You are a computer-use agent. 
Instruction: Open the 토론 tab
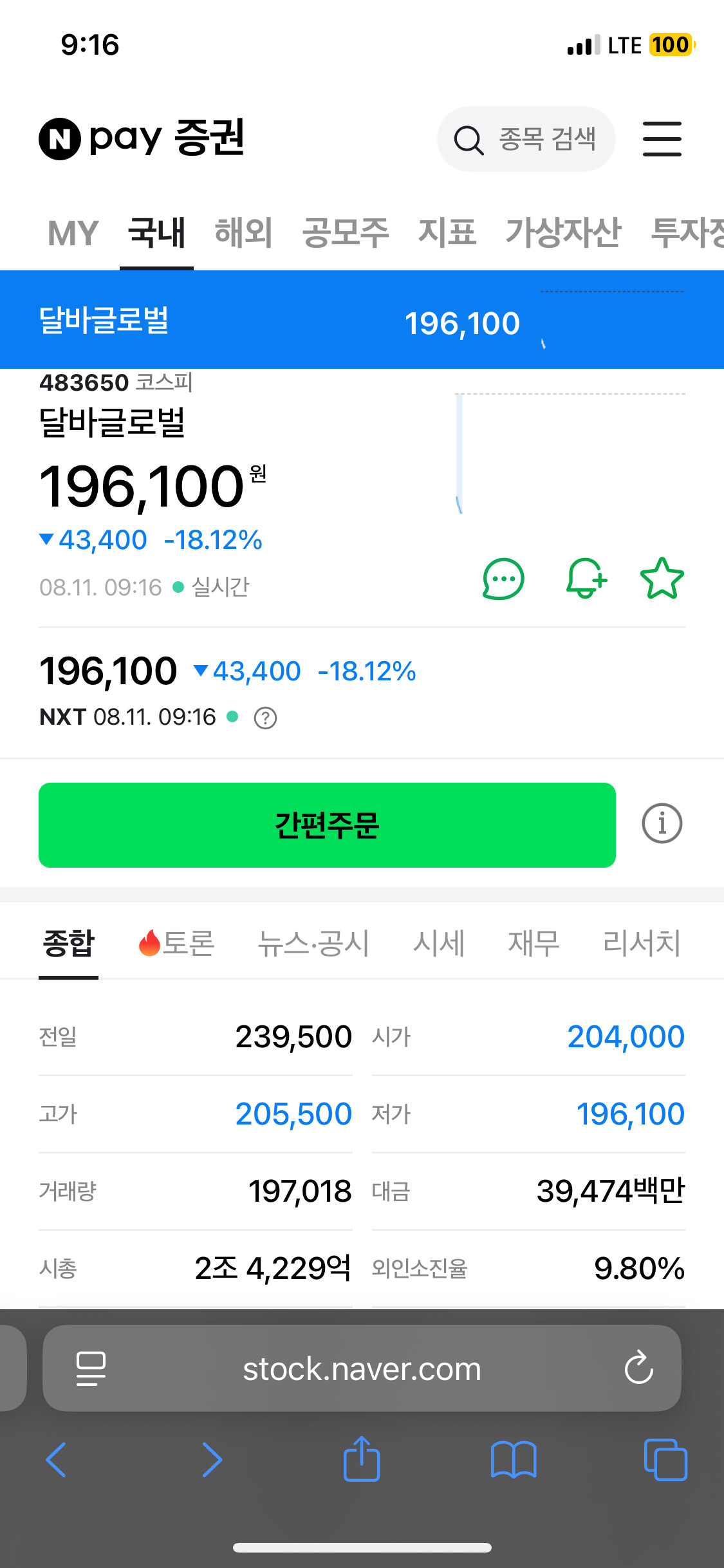(x=176, y=944)
